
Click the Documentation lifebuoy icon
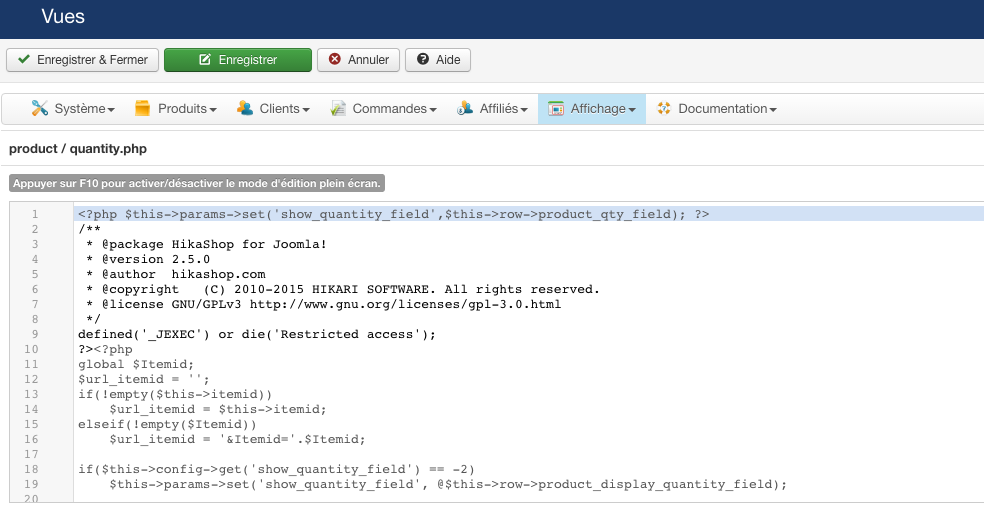coord(664,108)
